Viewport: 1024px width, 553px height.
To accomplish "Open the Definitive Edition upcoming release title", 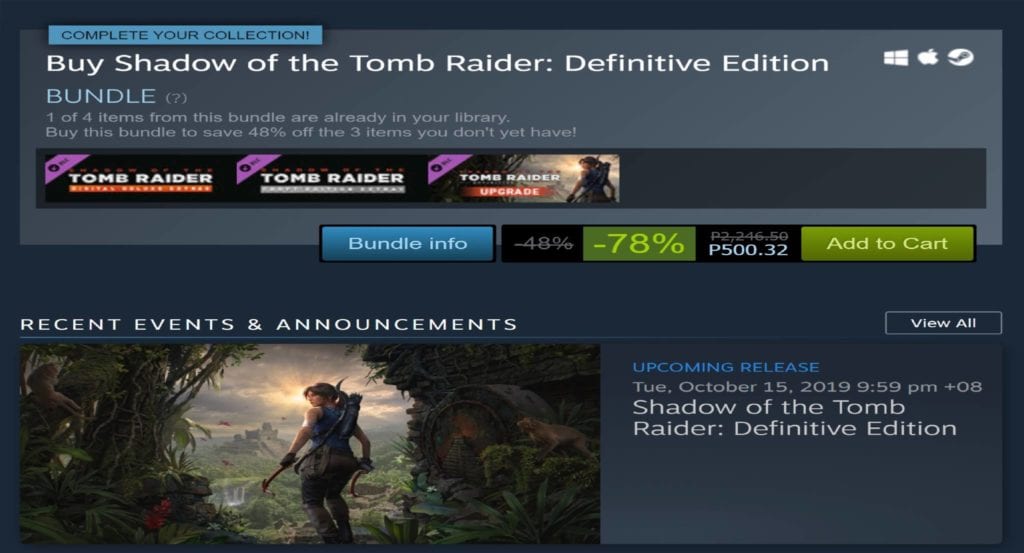I will [794, 418].
